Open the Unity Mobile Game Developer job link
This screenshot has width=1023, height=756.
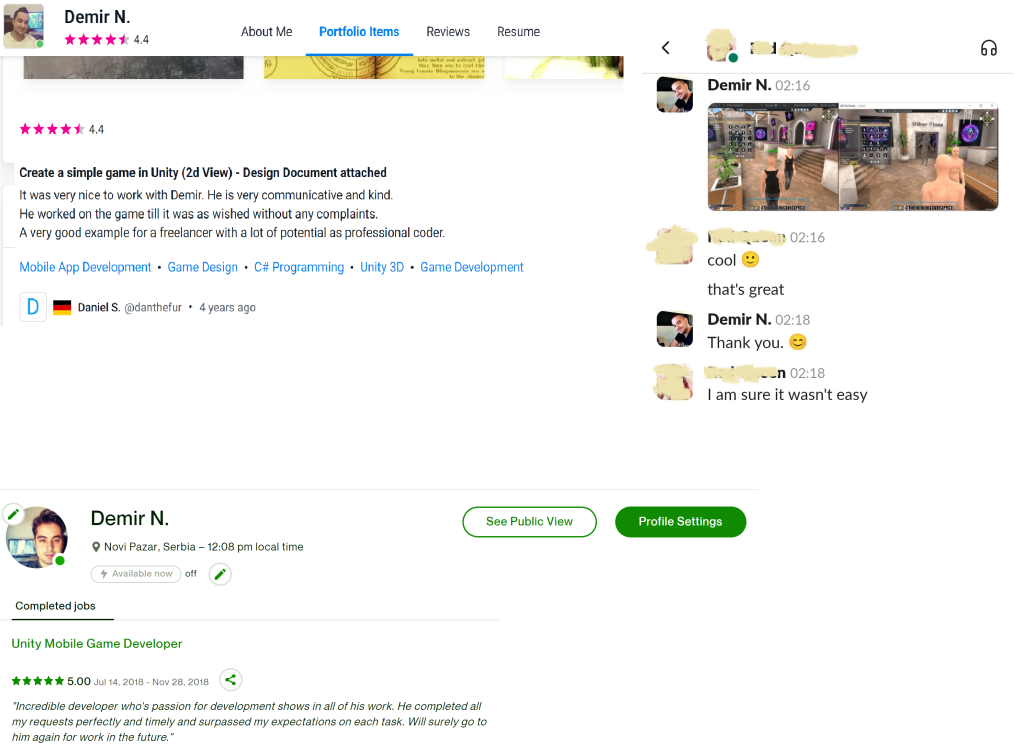[x=97, y=644]
